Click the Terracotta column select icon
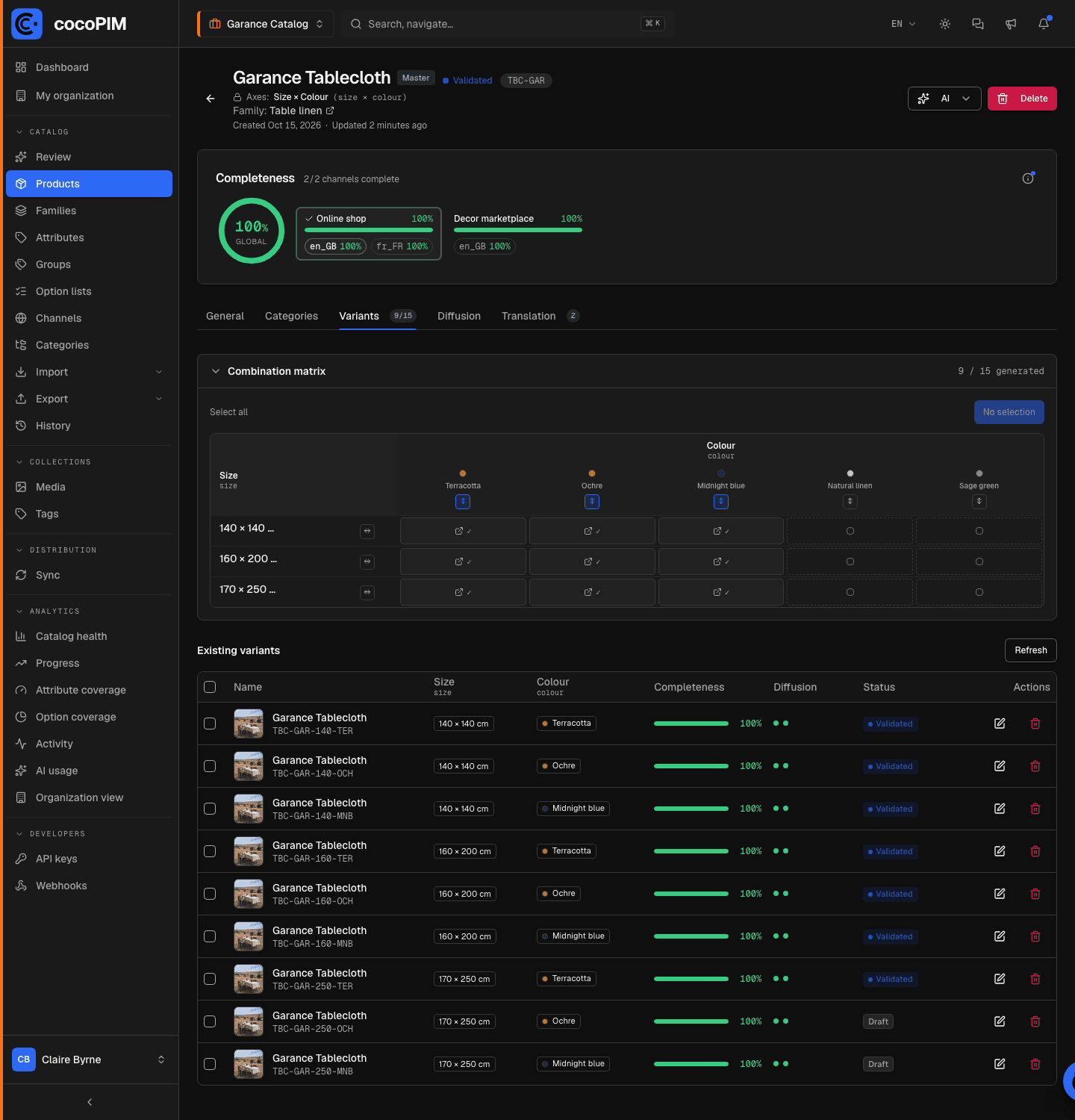The image size is (1075, 1120). click(463, 502)
